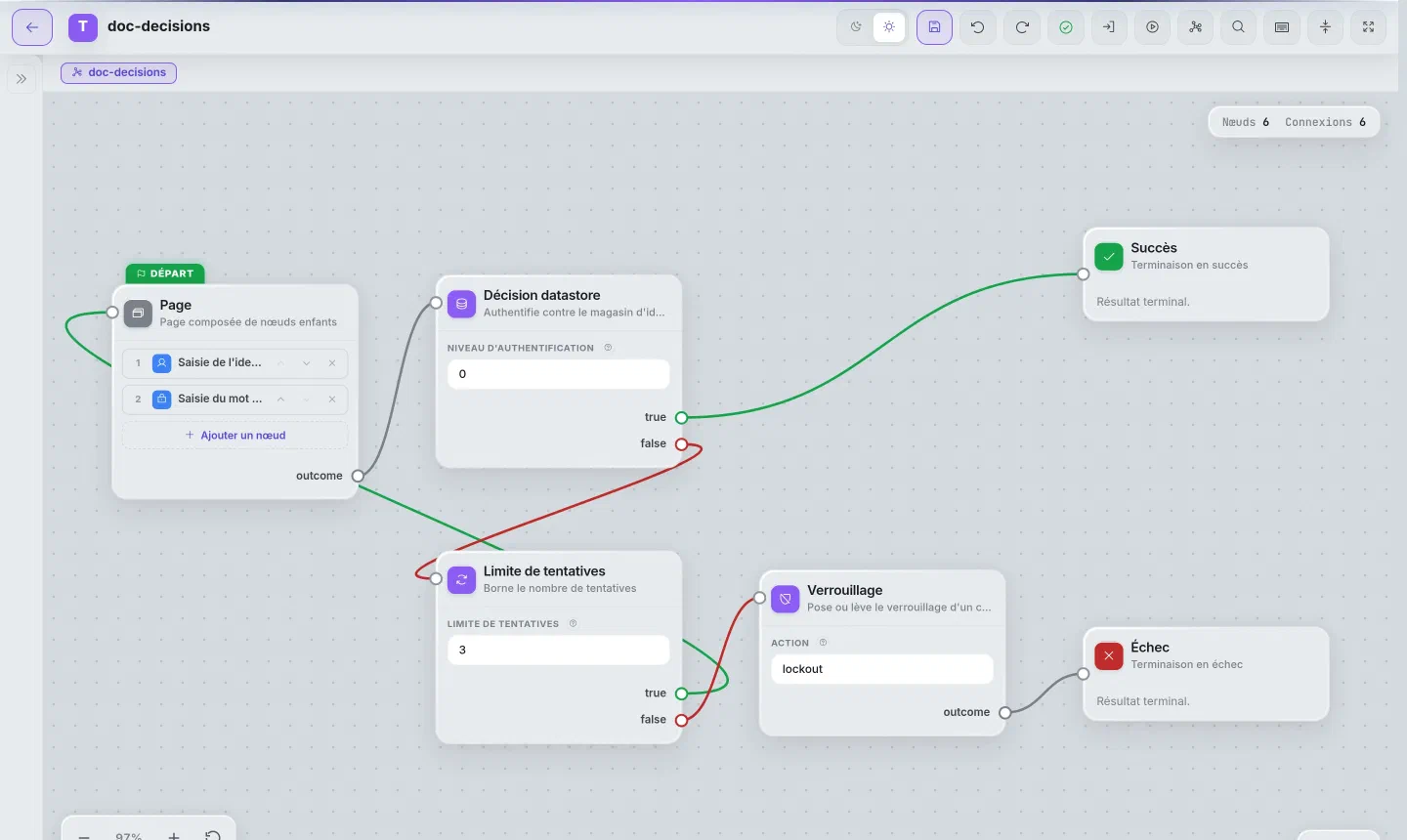The width and height of the screenshot is (1407, 840).
Task: Show help for the Action field
Action: click(x=823, y=643)
